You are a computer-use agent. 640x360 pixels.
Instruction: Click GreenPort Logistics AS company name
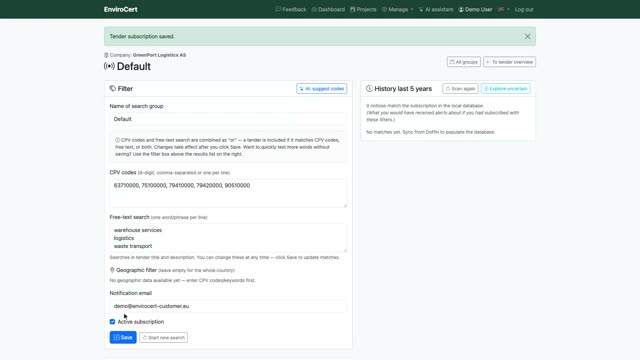pos(159,55)
